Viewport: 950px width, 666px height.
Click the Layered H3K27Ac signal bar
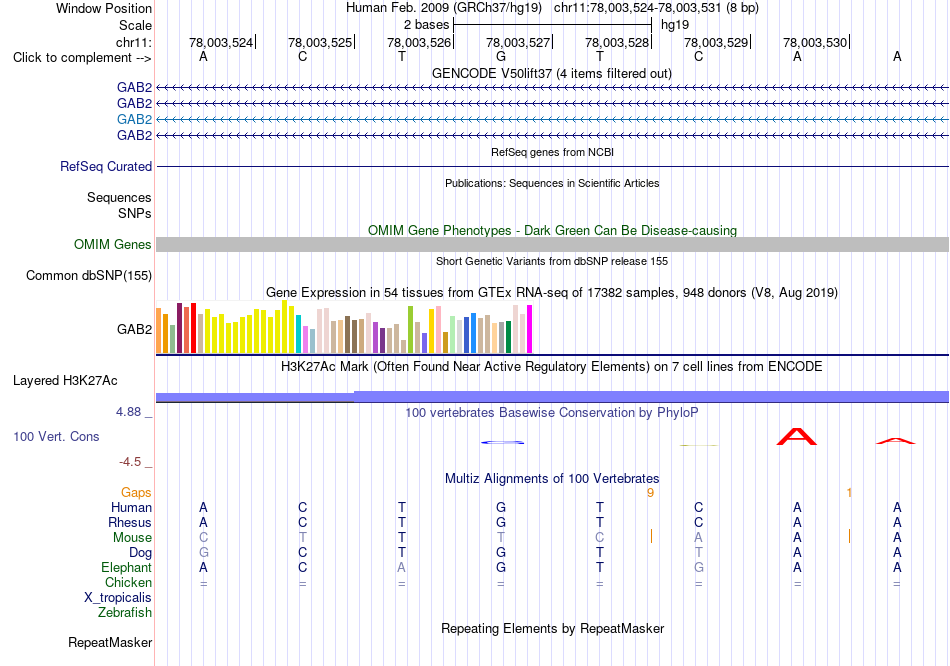tap(552, 397)
